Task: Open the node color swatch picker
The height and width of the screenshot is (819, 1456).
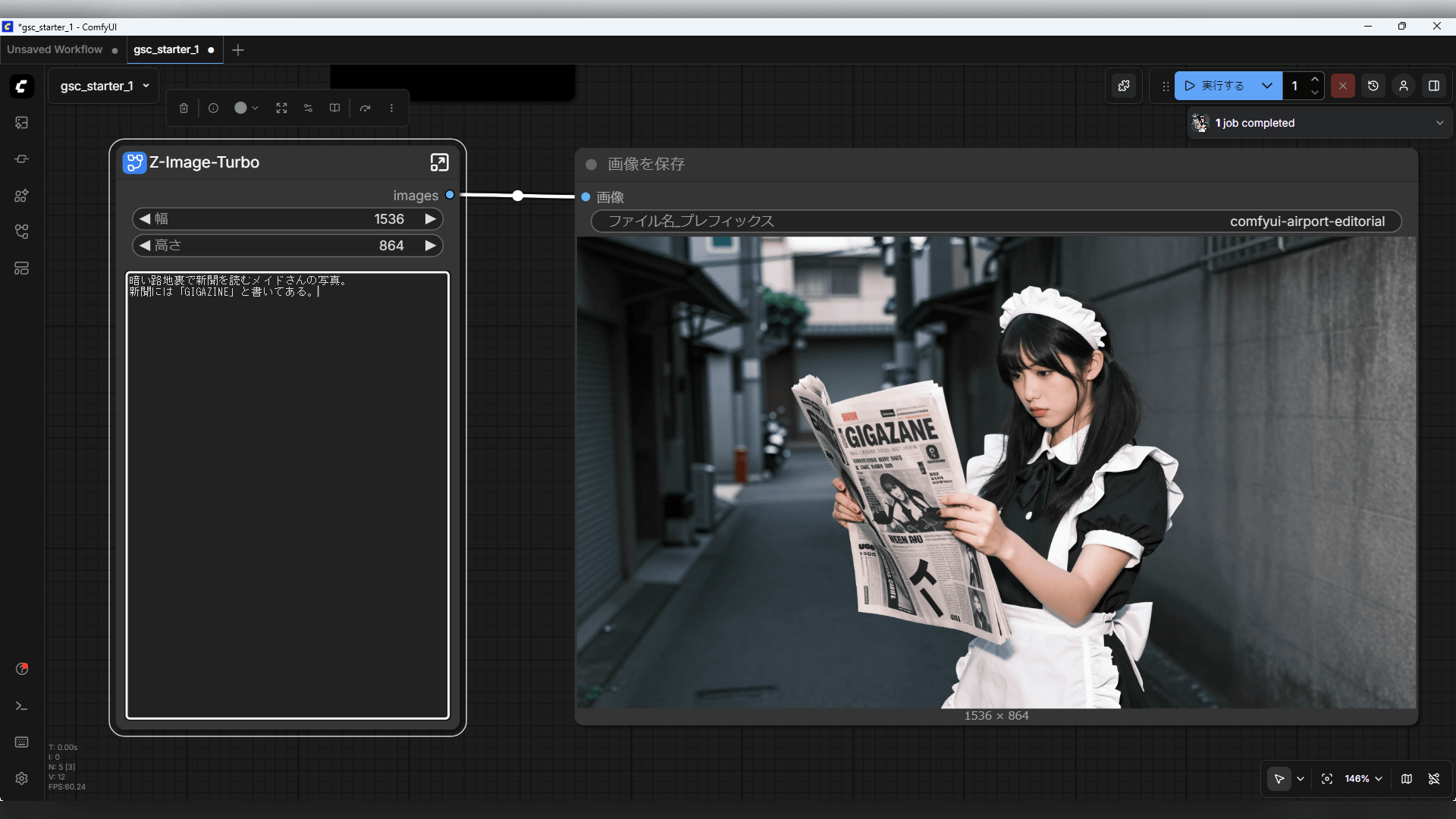Action: (241, 108)
